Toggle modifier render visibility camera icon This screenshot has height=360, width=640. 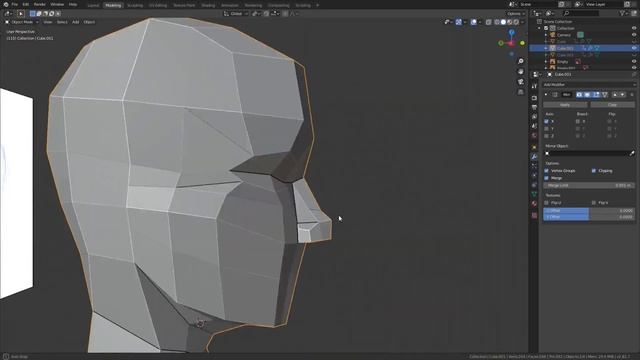click(x=579, y=95)
